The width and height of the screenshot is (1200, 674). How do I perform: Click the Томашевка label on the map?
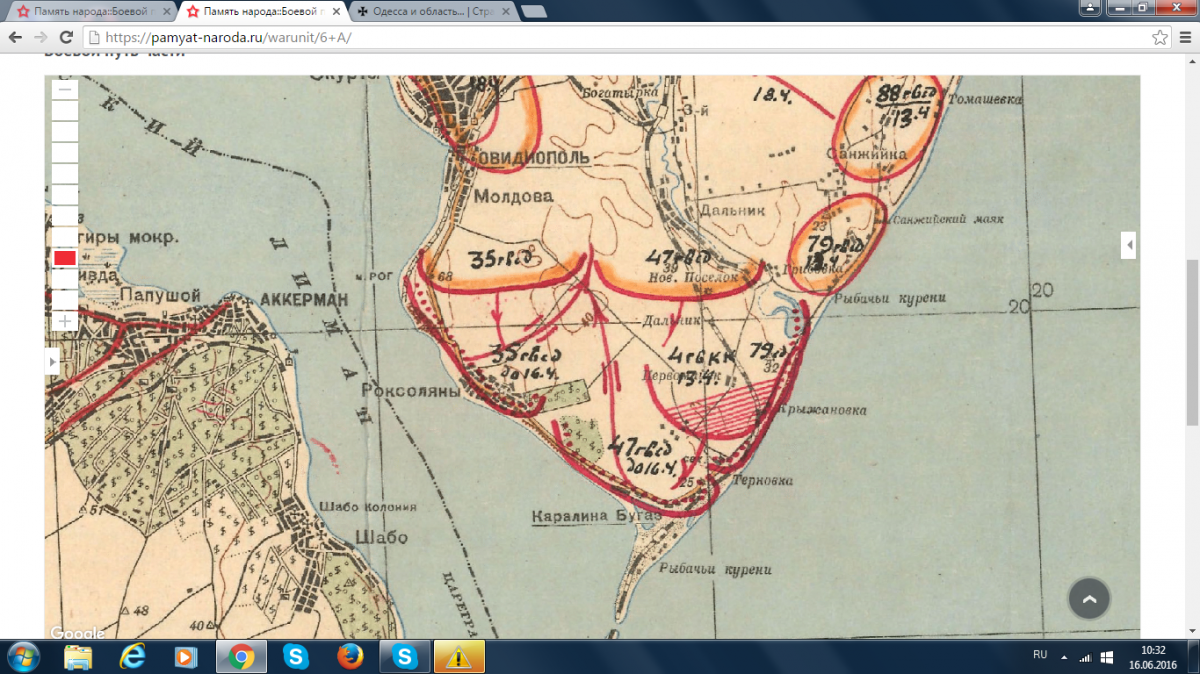tap(984, 100)
